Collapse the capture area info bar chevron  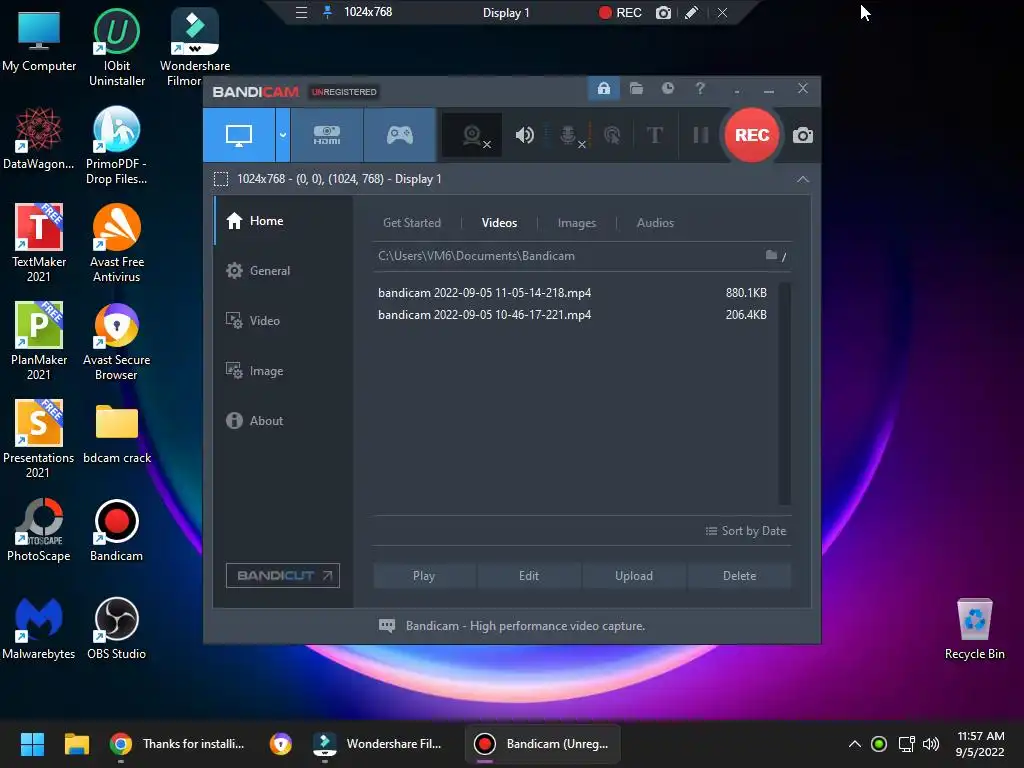coord(803,179)
